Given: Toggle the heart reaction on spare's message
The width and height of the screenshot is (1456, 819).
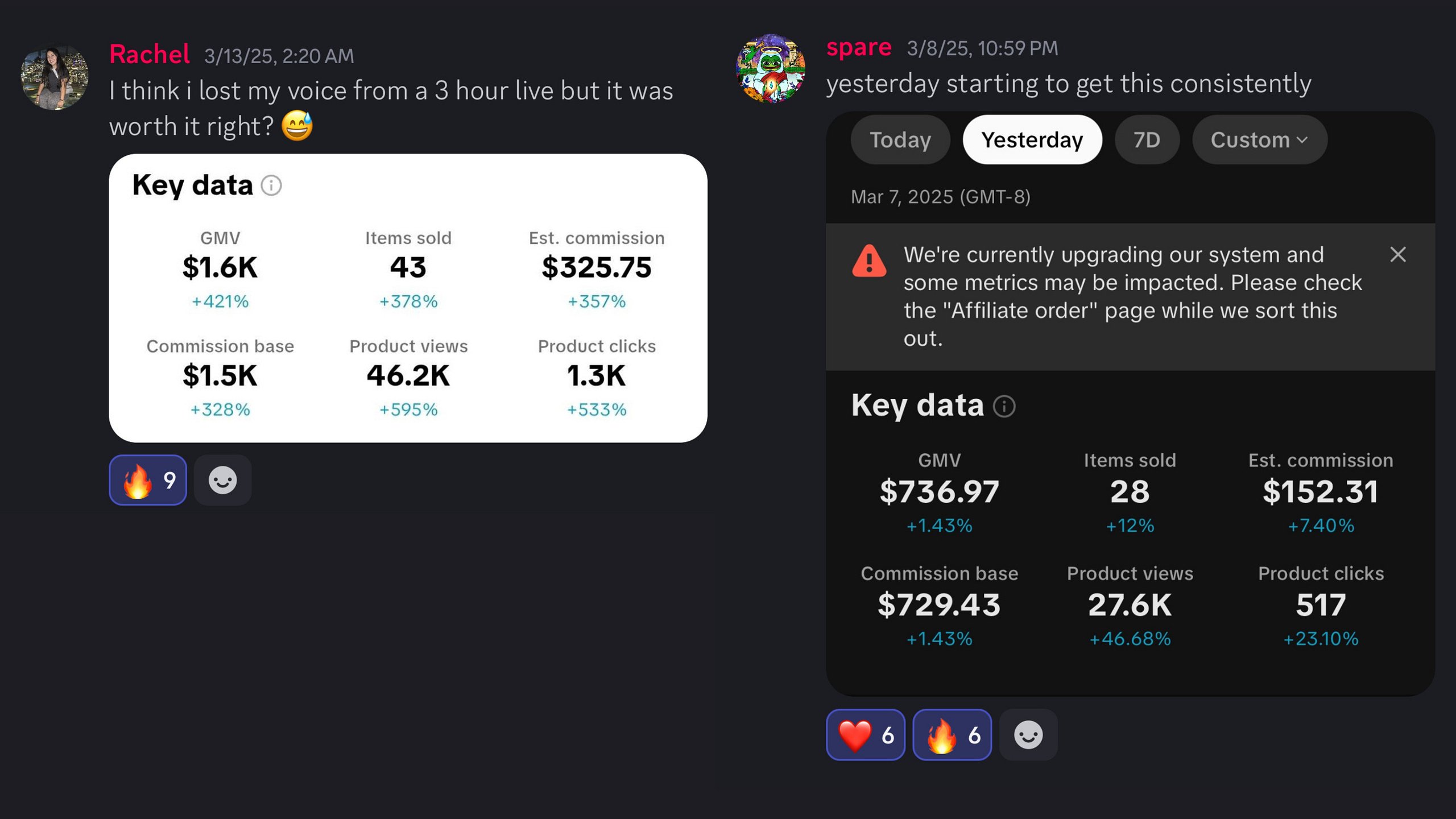Looking at the screenshot, I should click(x=865, y=735).
